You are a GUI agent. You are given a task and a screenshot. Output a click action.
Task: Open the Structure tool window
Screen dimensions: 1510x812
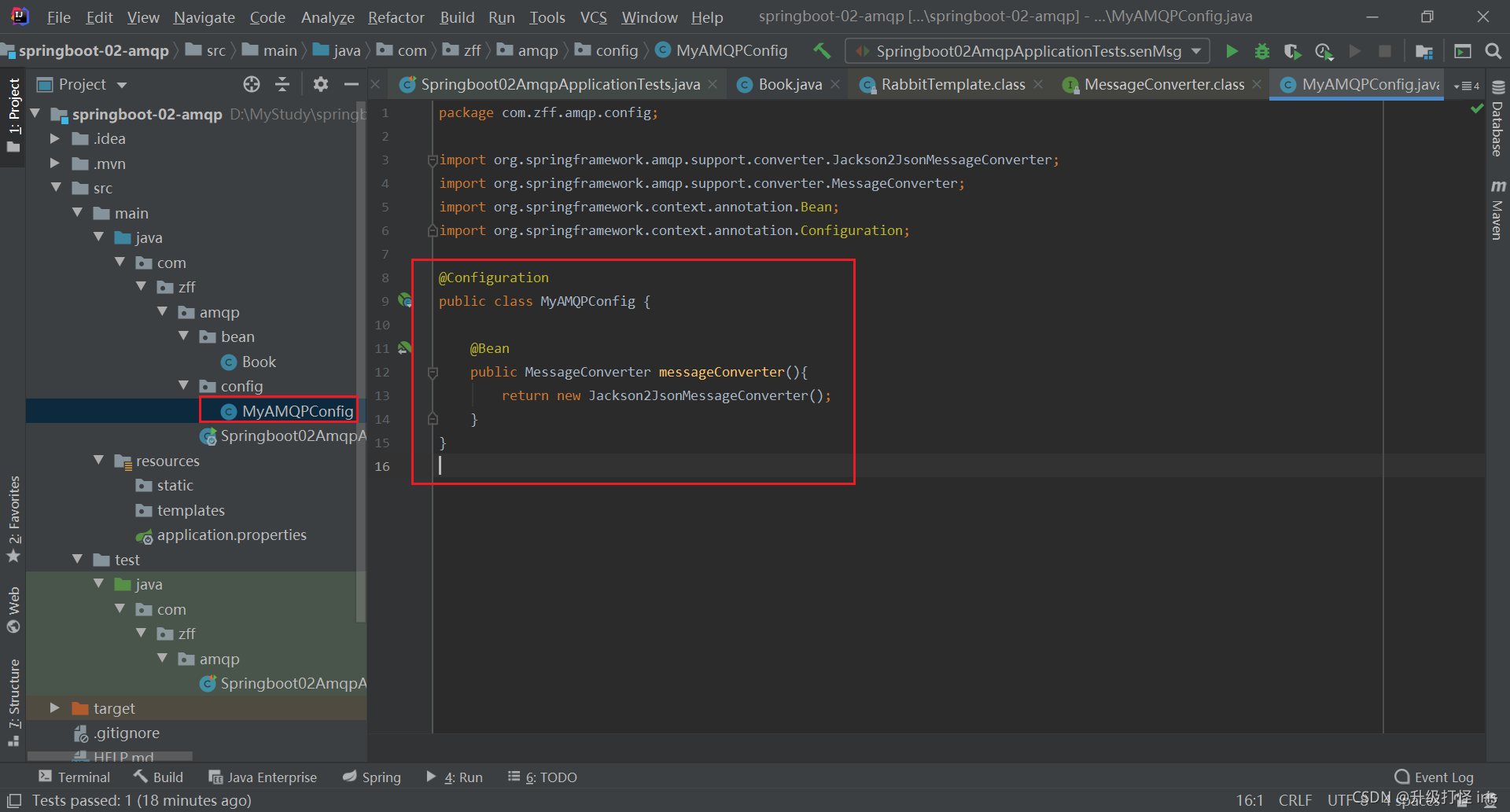pyautogui.click(x=13, y=702)
